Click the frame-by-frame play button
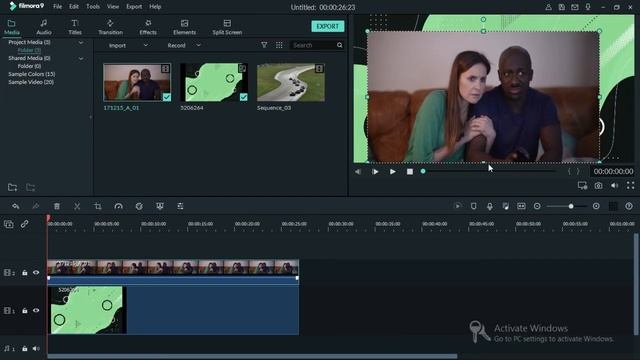The image size is (640, 360). pyautogui.click(x=375, y=172)
